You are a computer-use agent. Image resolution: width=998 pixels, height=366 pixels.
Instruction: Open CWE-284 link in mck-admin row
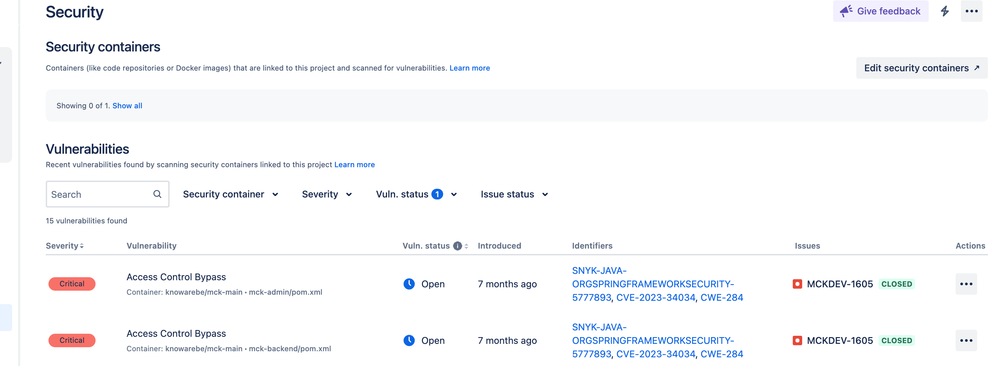(722, 297)
